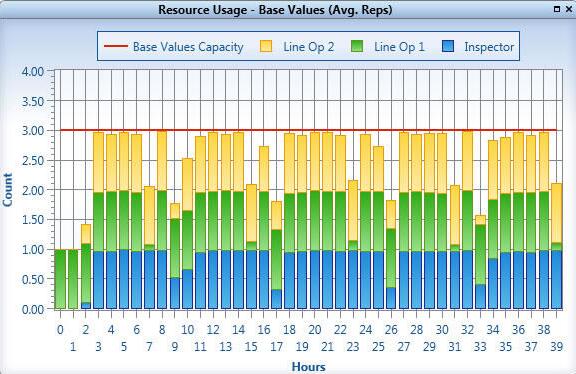Viewport: 576px width, 374px height.
Task: Click the green bar segment at hour 17
Action: tap(277, 260)
